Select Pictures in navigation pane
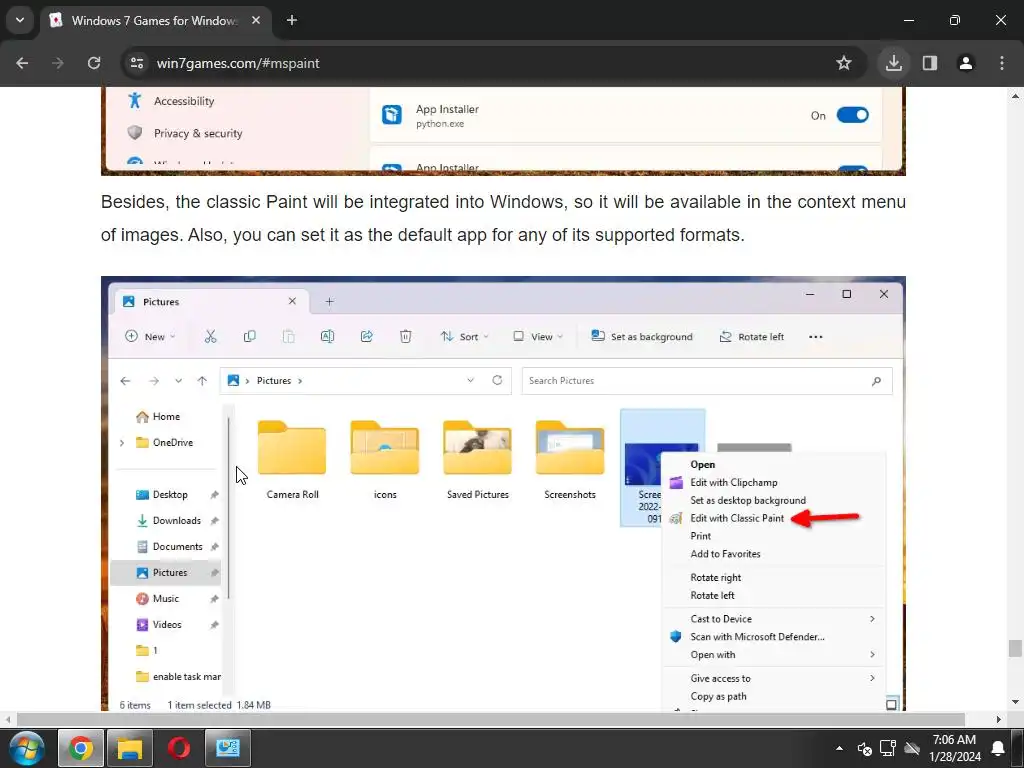Image resolution: width=1024 pixels, height=768 pixels. click(x=166, y=573)
